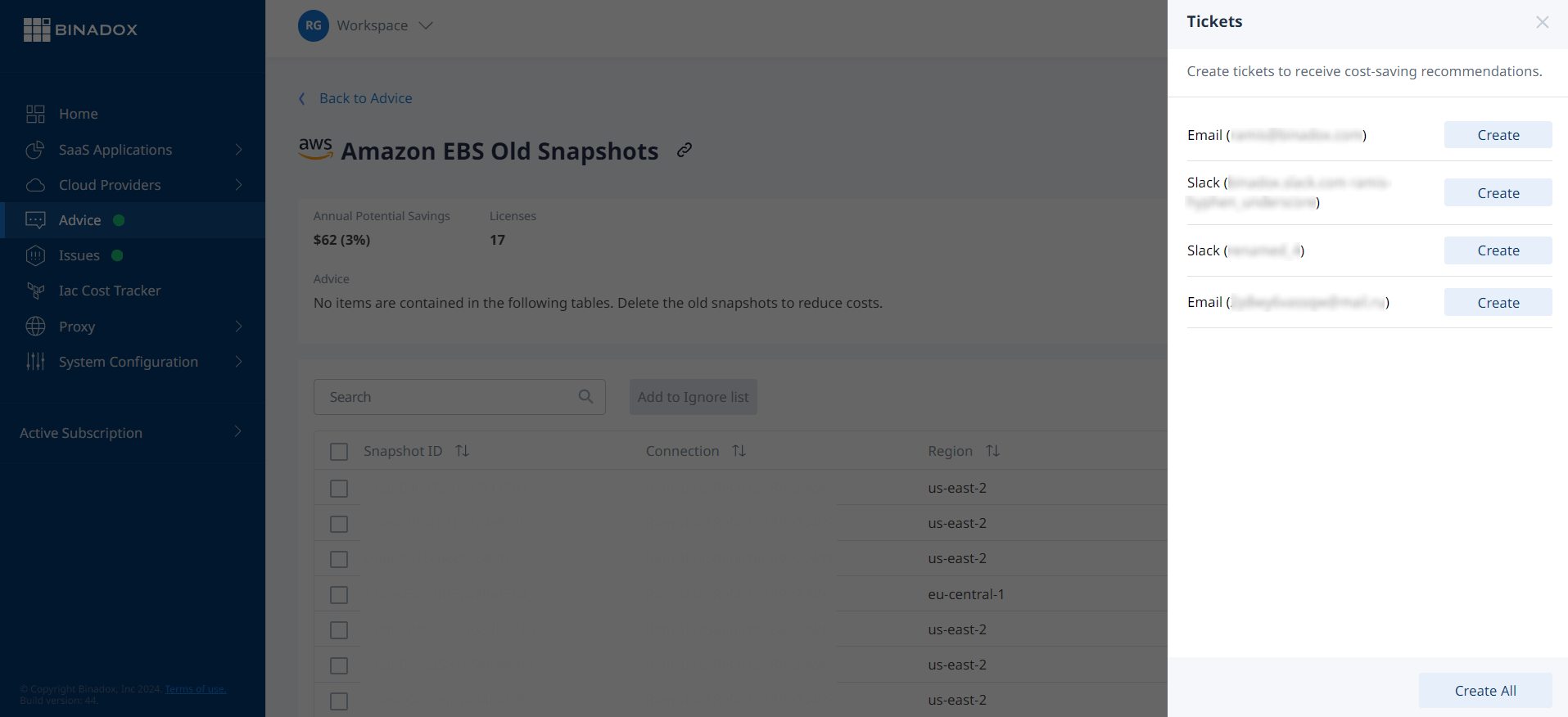This screenshot has height=717, width=1568.
Task: Expand System Configuration chevron
Action: [238, 361]
